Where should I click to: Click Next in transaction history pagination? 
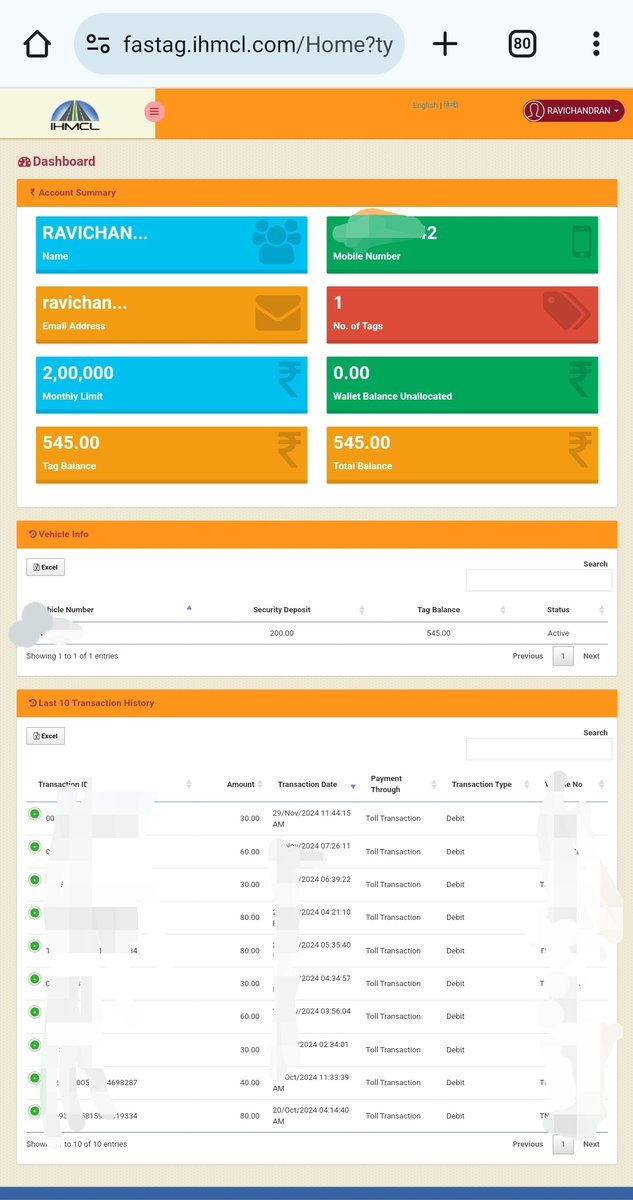click(x=592, y=1144)
